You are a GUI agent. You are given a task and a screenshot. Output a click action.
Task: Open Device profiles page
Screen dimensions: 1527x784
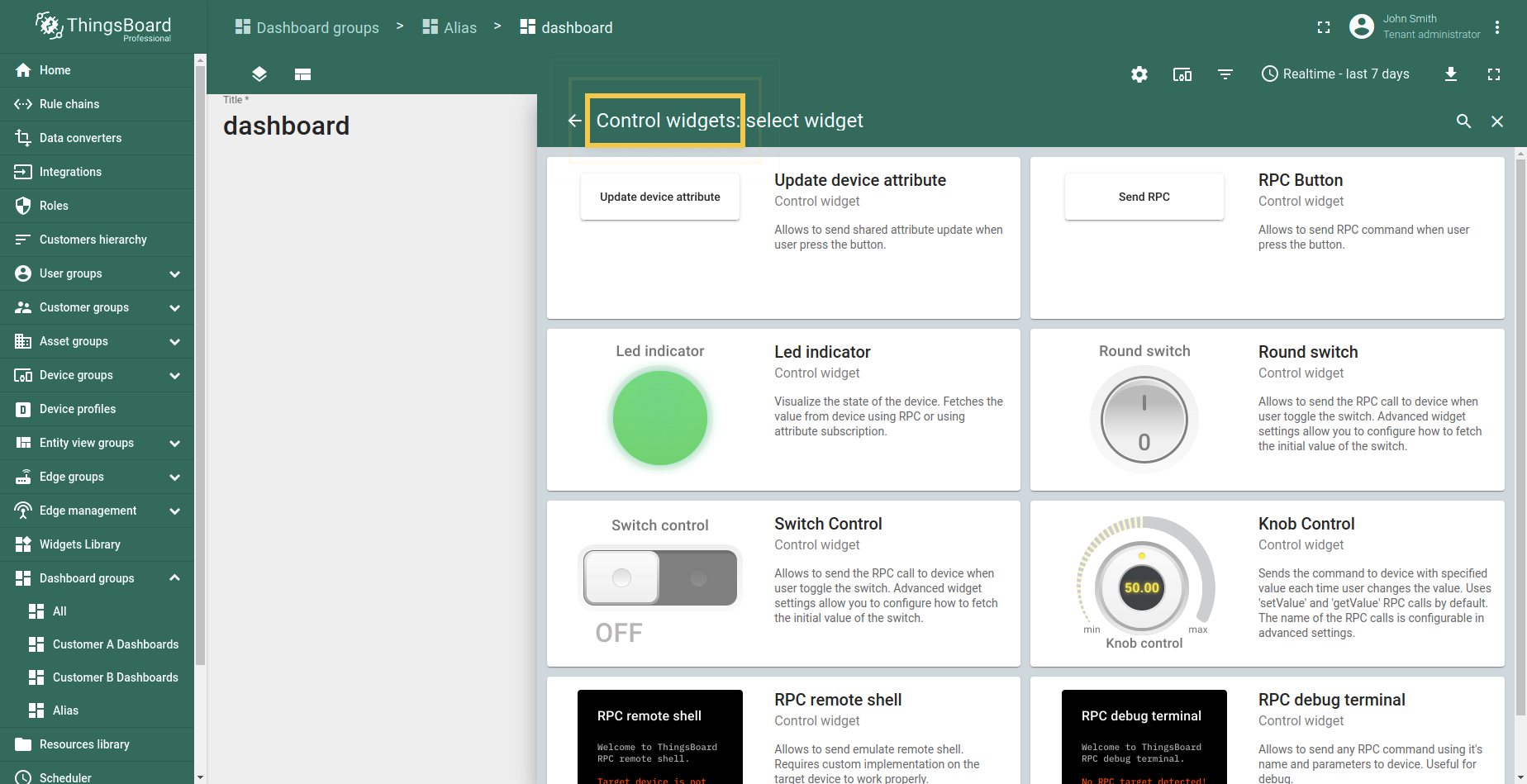click(x=97, y=409)
